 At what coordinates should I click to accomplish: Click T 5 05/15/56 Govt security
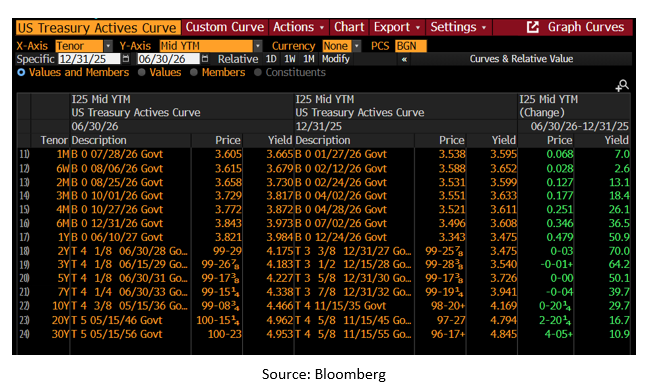click(117, 334)
